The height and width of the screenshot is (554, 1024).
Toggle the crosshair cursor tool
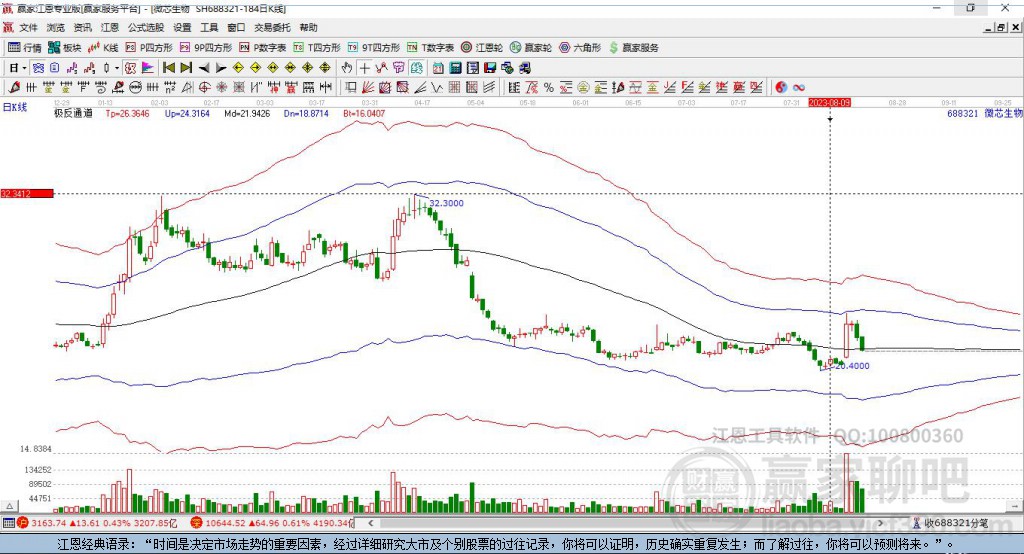click(364, 68)
